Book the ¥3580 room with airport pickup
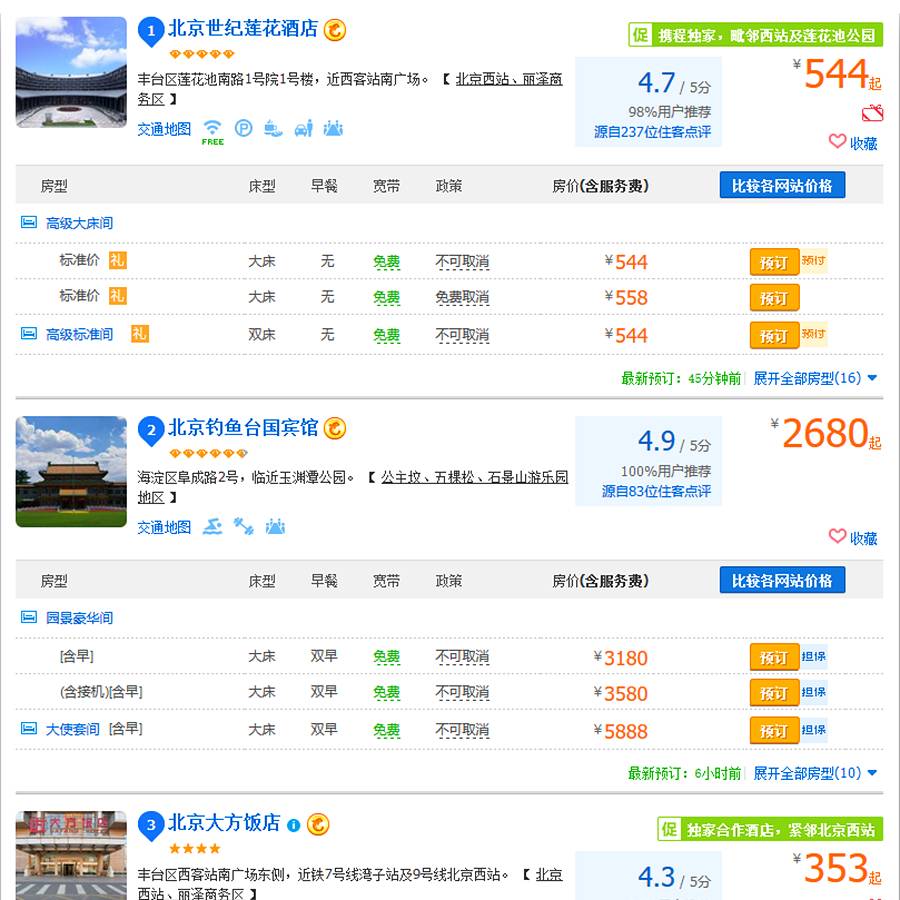Image resolution: width=900 pixels, height=900 pixels. point(774,693)
